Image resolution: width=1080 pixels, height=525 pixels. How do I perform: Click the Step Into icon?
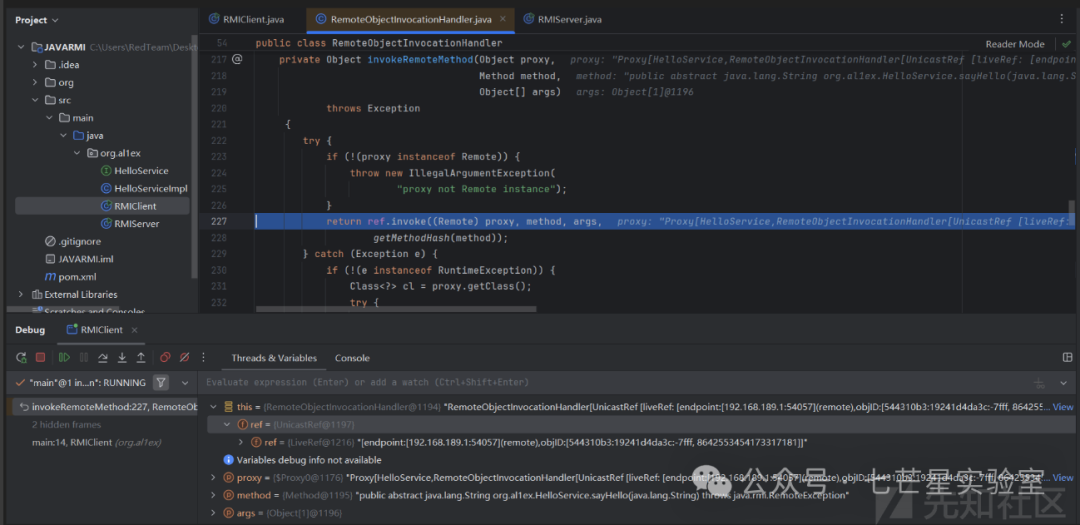(122, 358)
